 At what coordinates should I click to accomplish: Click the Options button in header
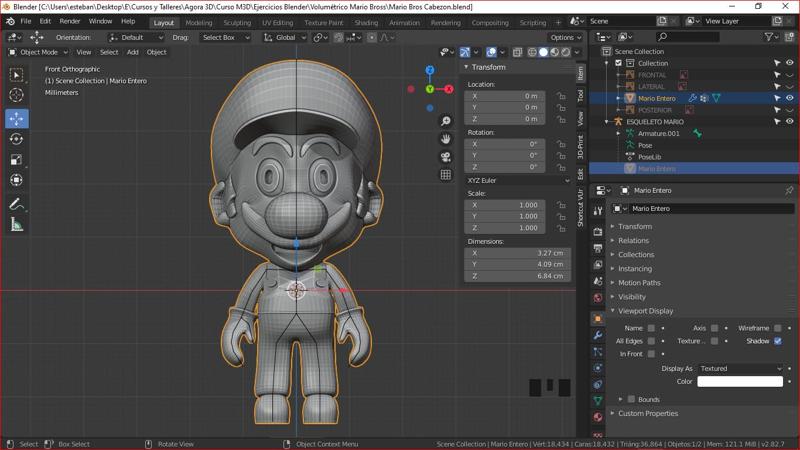pyautogui.click(x=562, y=37)
